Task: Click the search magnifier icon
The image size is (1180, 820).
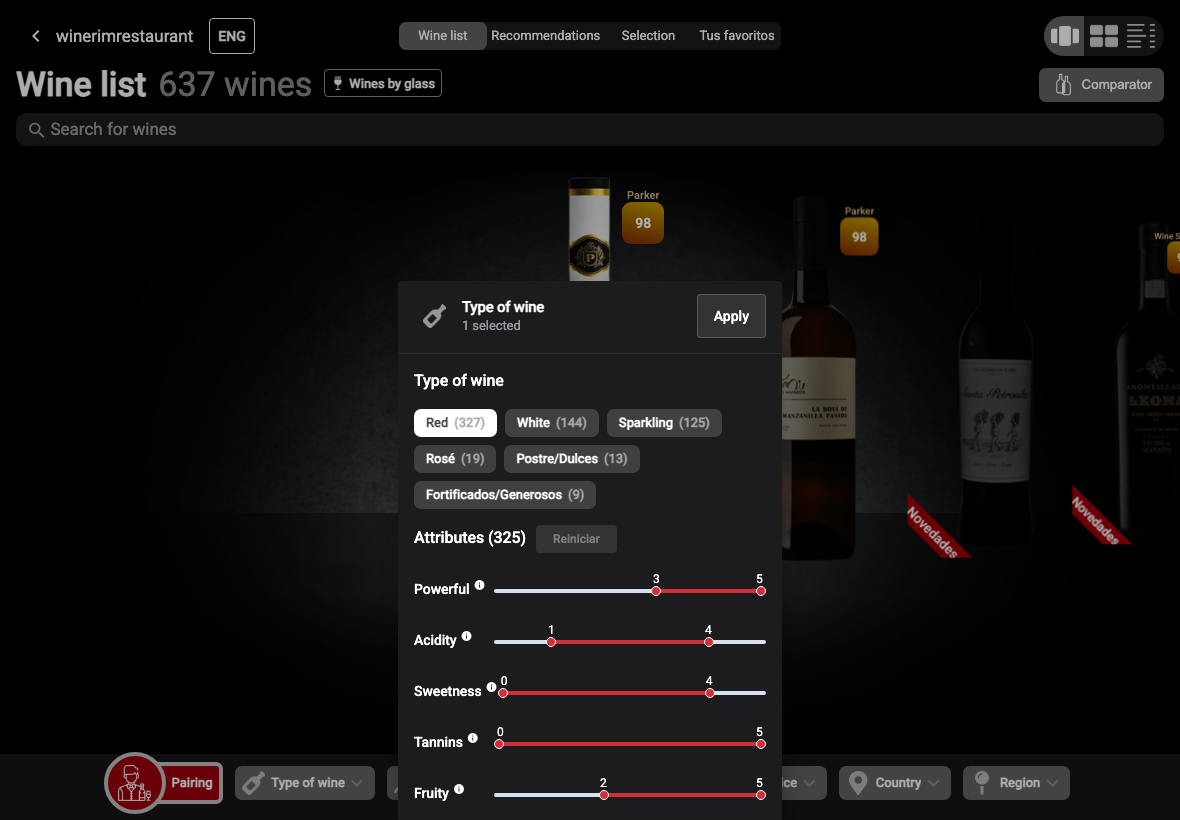Action: point(36,130)
